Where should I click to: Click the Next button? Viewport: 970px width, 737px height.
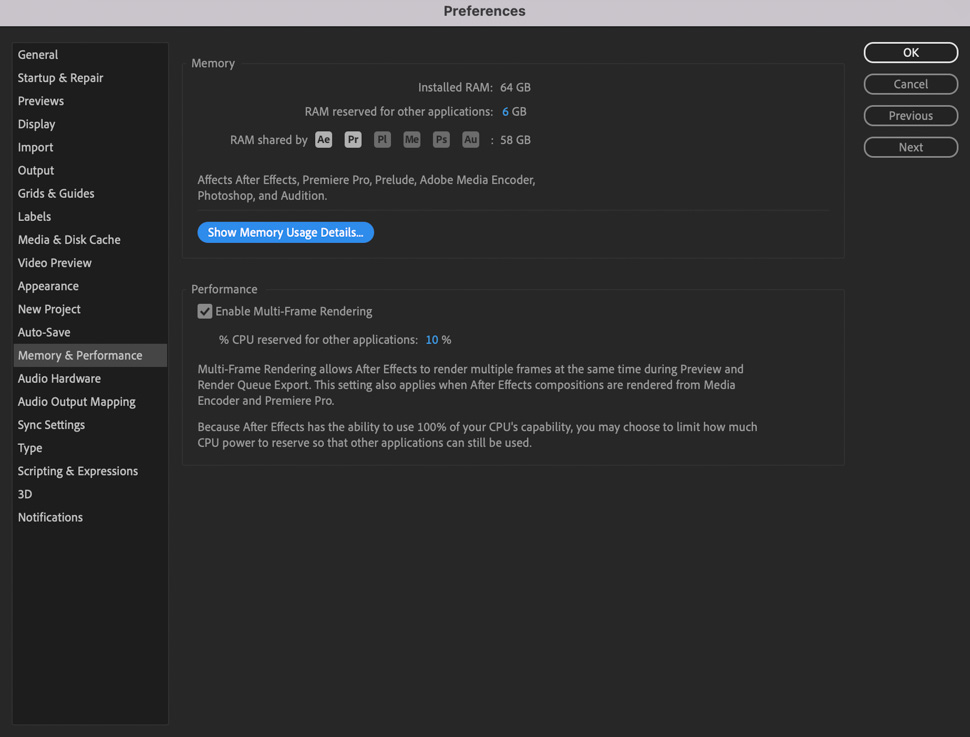click(911, 147)
